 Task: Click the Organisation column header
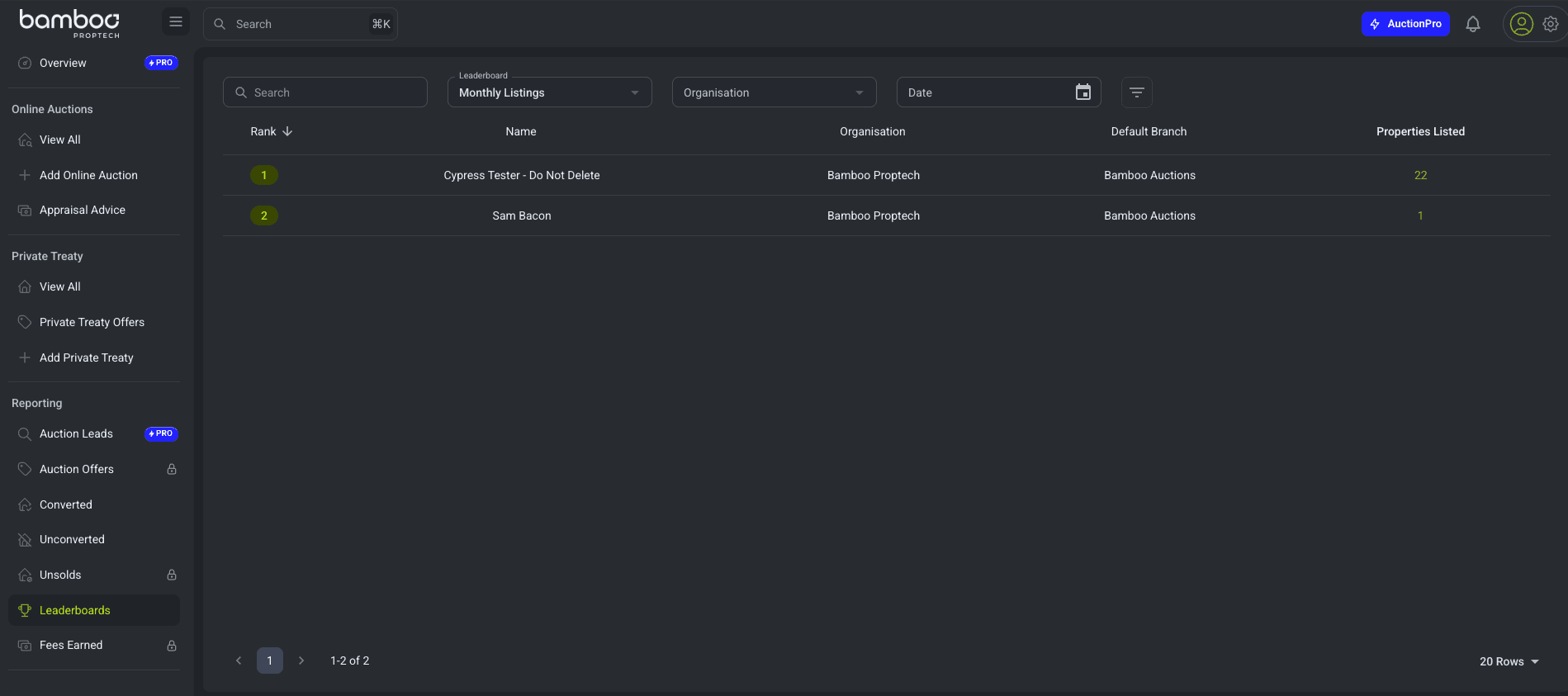coord(873,131)
